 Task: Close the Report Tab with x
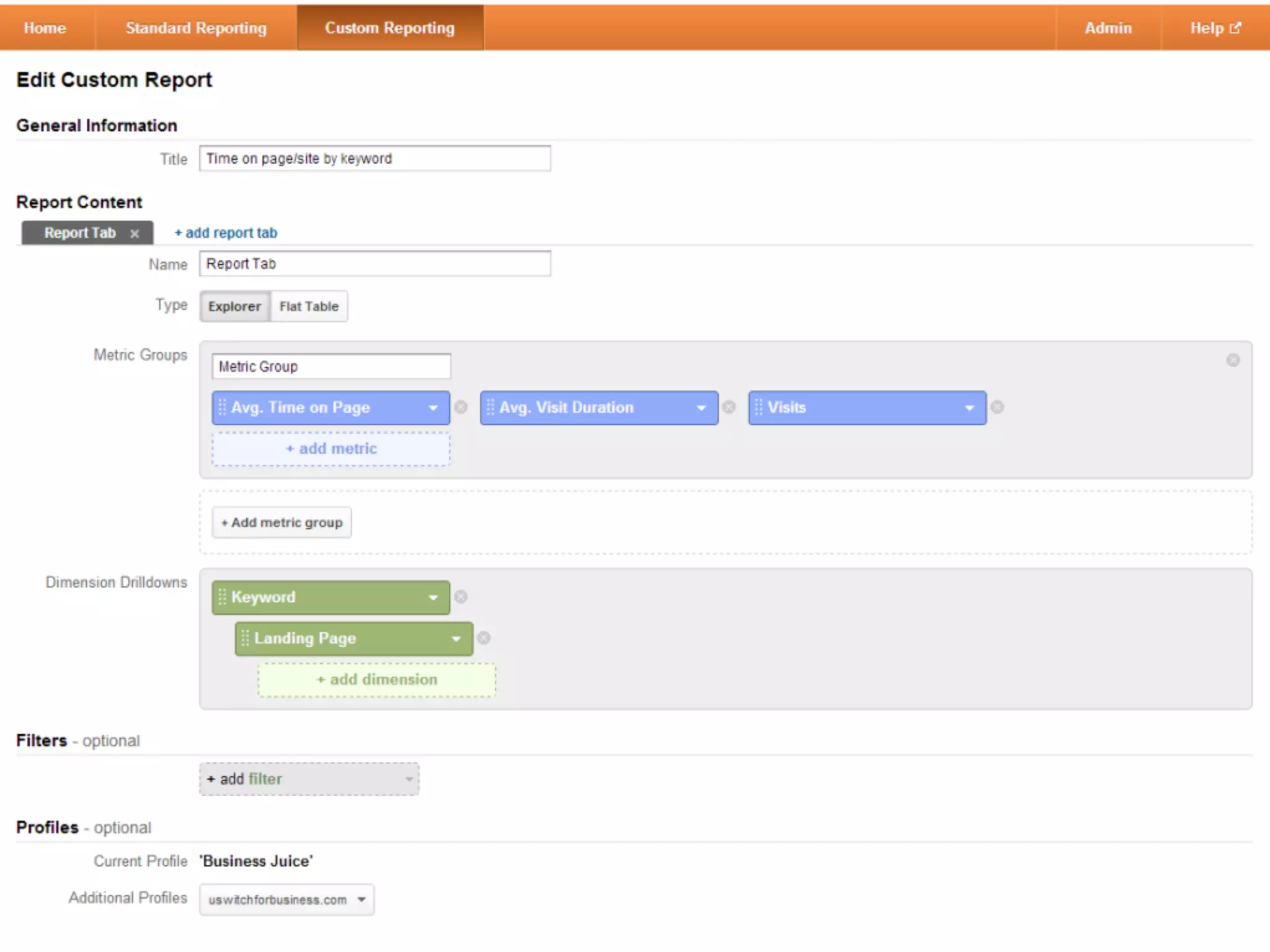click(135, 234)
